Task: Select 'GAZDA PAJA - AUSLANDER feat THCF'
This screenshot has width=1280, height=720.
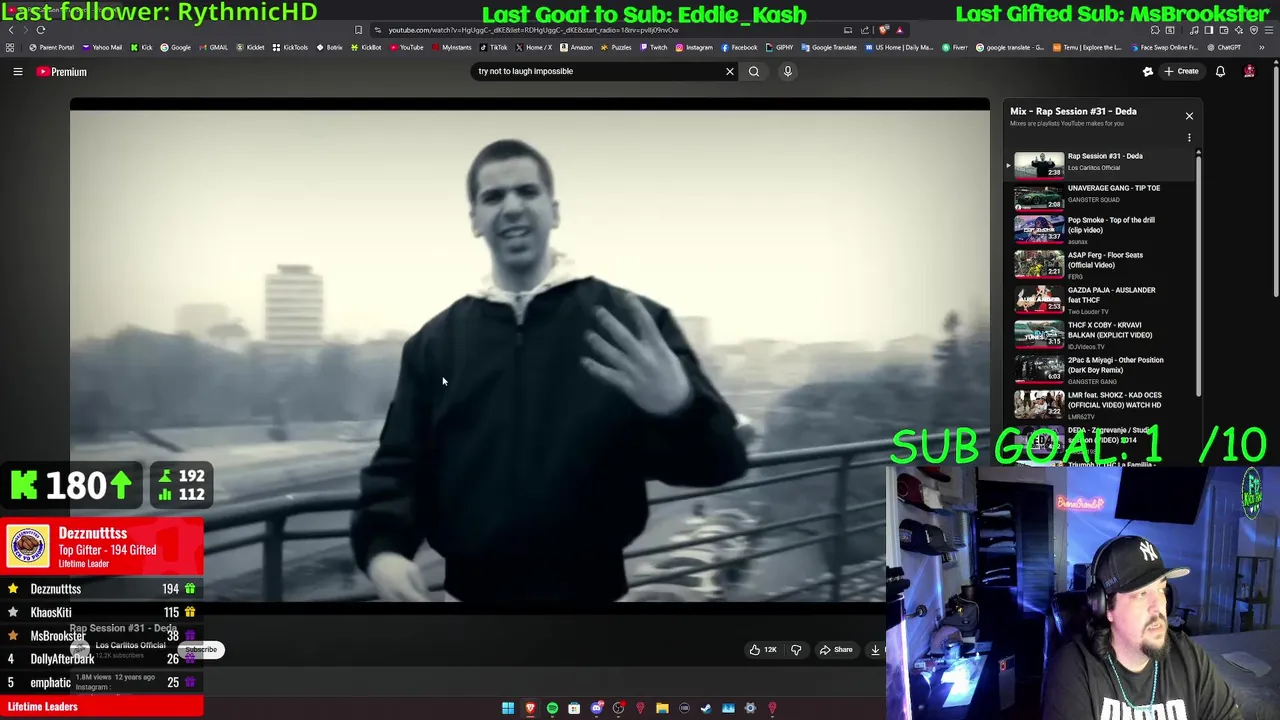Action: [1102, 299]
